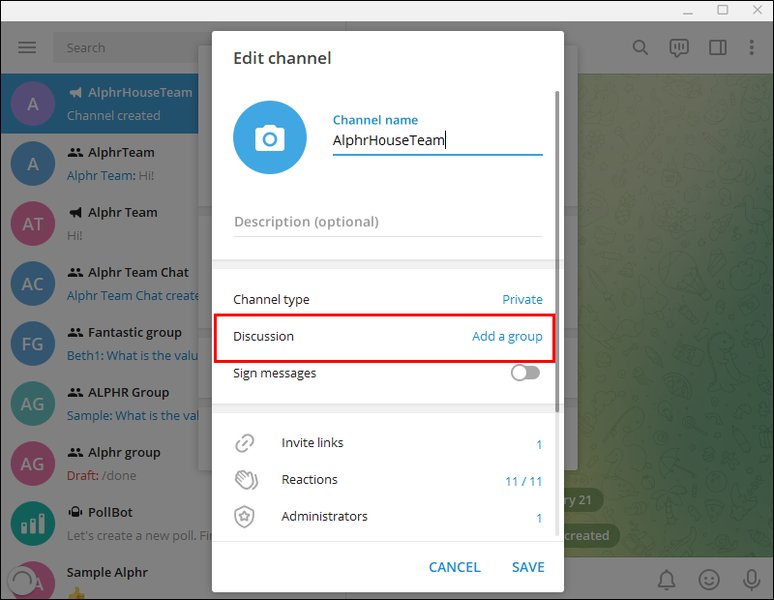The height and width of the screenshot is (600, 774).
Task: Click the Invite links count 1
Action: coord(539,445)
